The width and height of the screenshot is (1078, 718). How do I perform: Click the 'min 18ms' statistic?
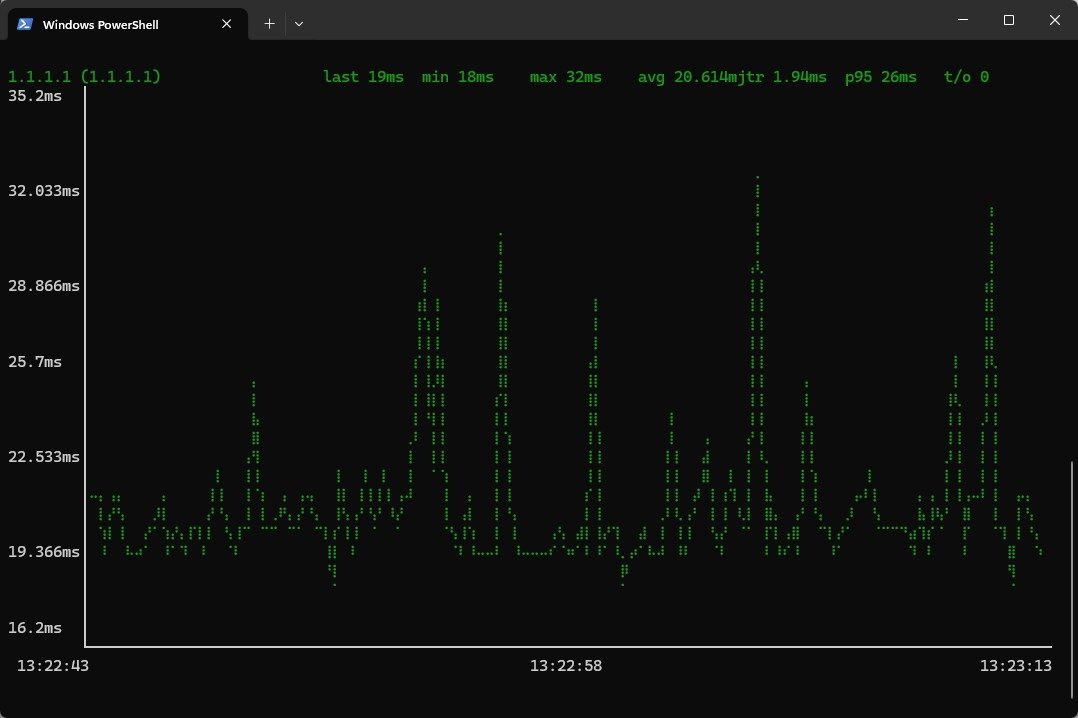[x=458, y=76]
